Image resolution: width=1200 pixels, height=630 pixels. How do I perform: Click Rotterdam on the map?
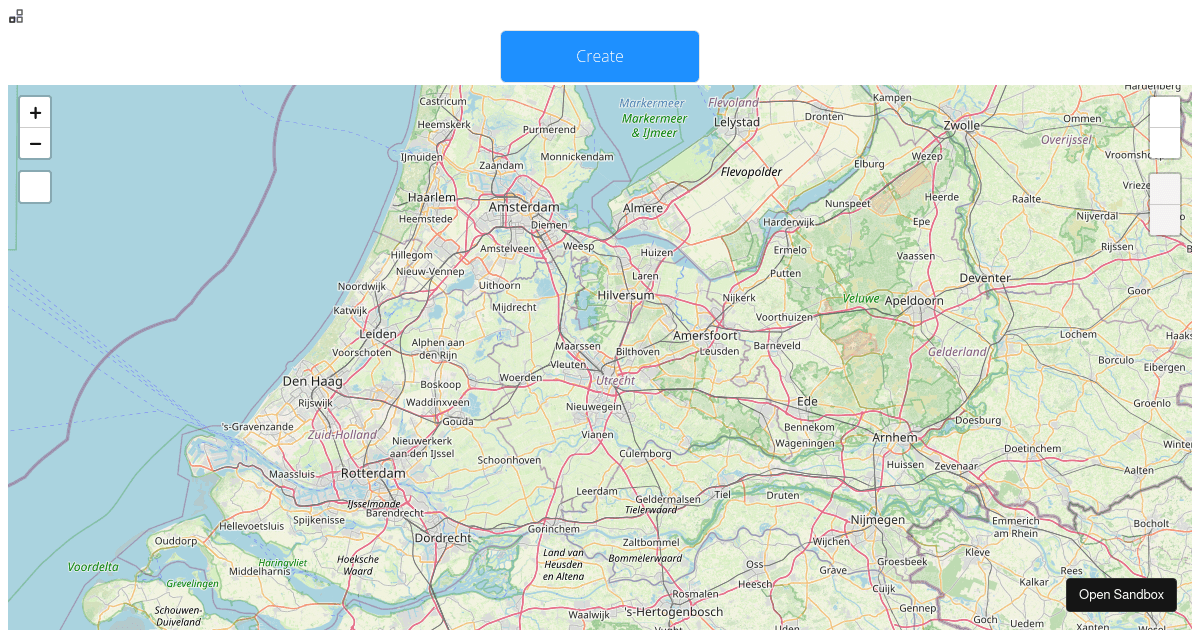click(x=372, y=473)
